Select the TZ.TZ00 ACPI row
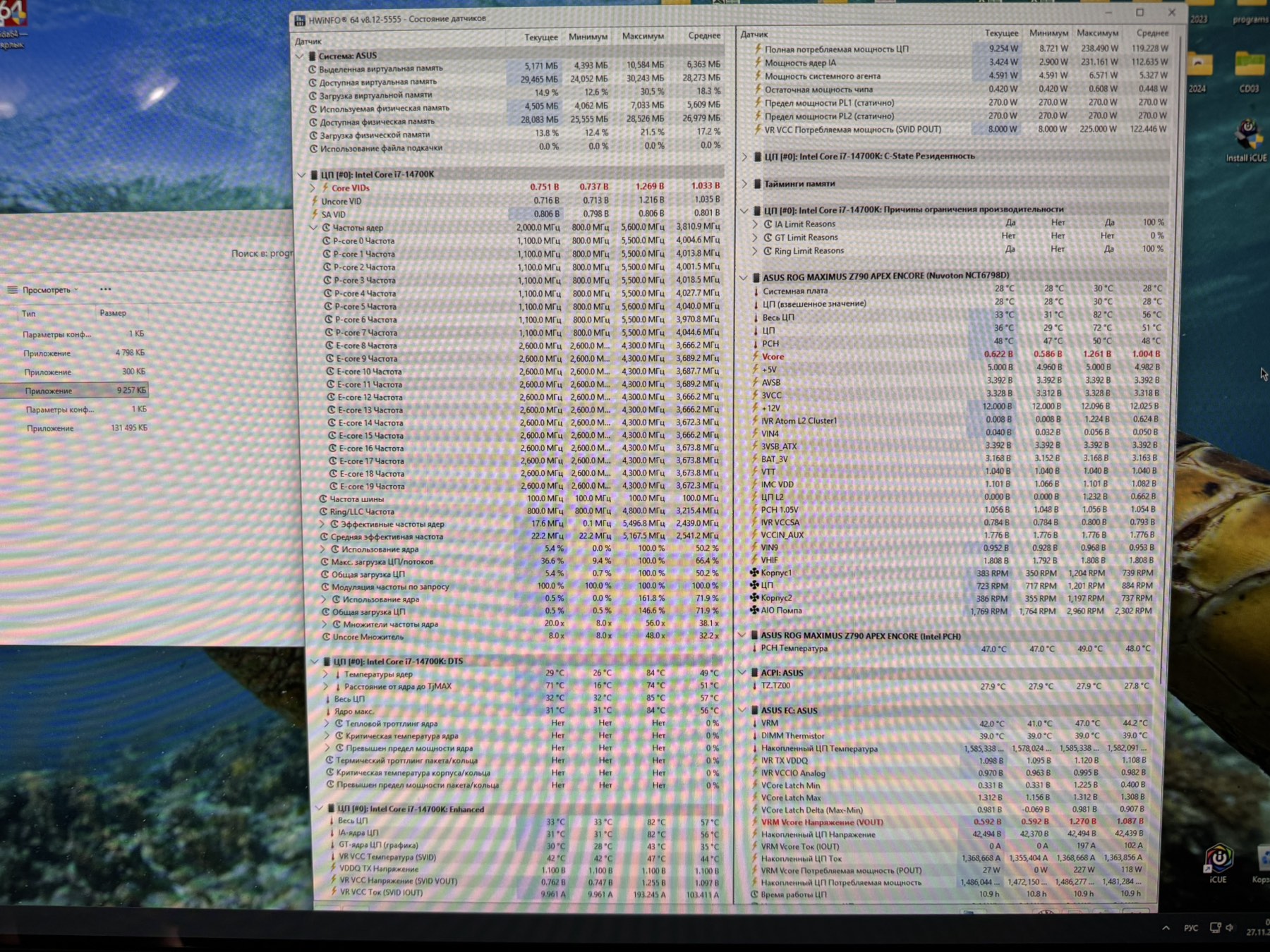This screenshot has width=1270, height=952. pyautogui.click(x=953, y=685)
